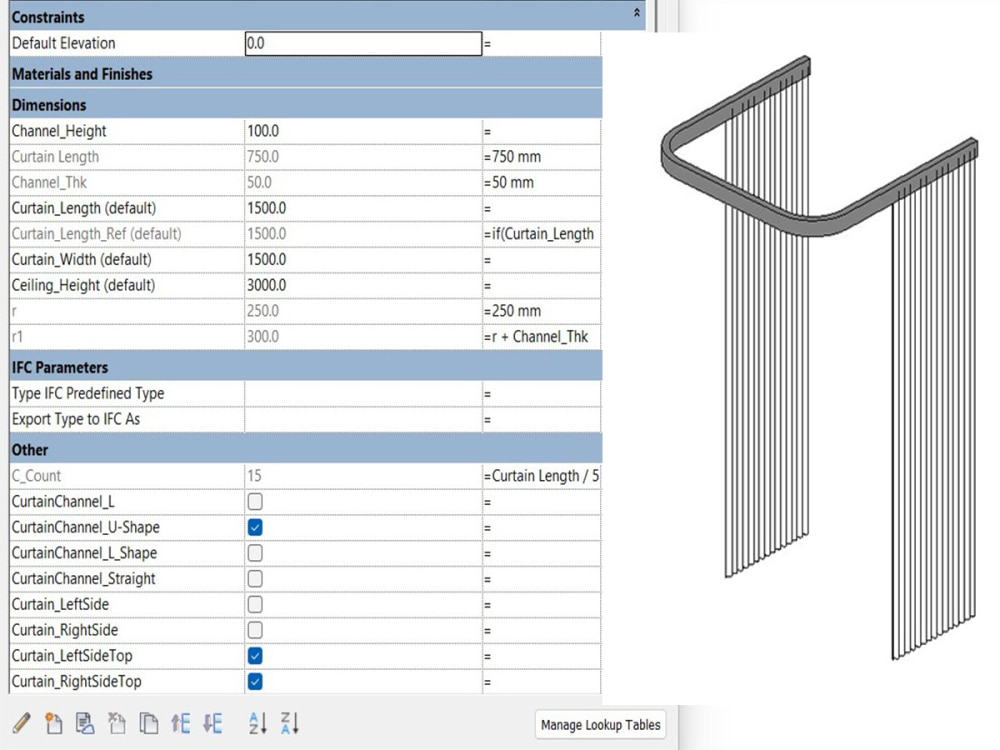Click the IFC Parameters group header
The width and height of the screenshot is (1000, 750).
tap(306, 367)
